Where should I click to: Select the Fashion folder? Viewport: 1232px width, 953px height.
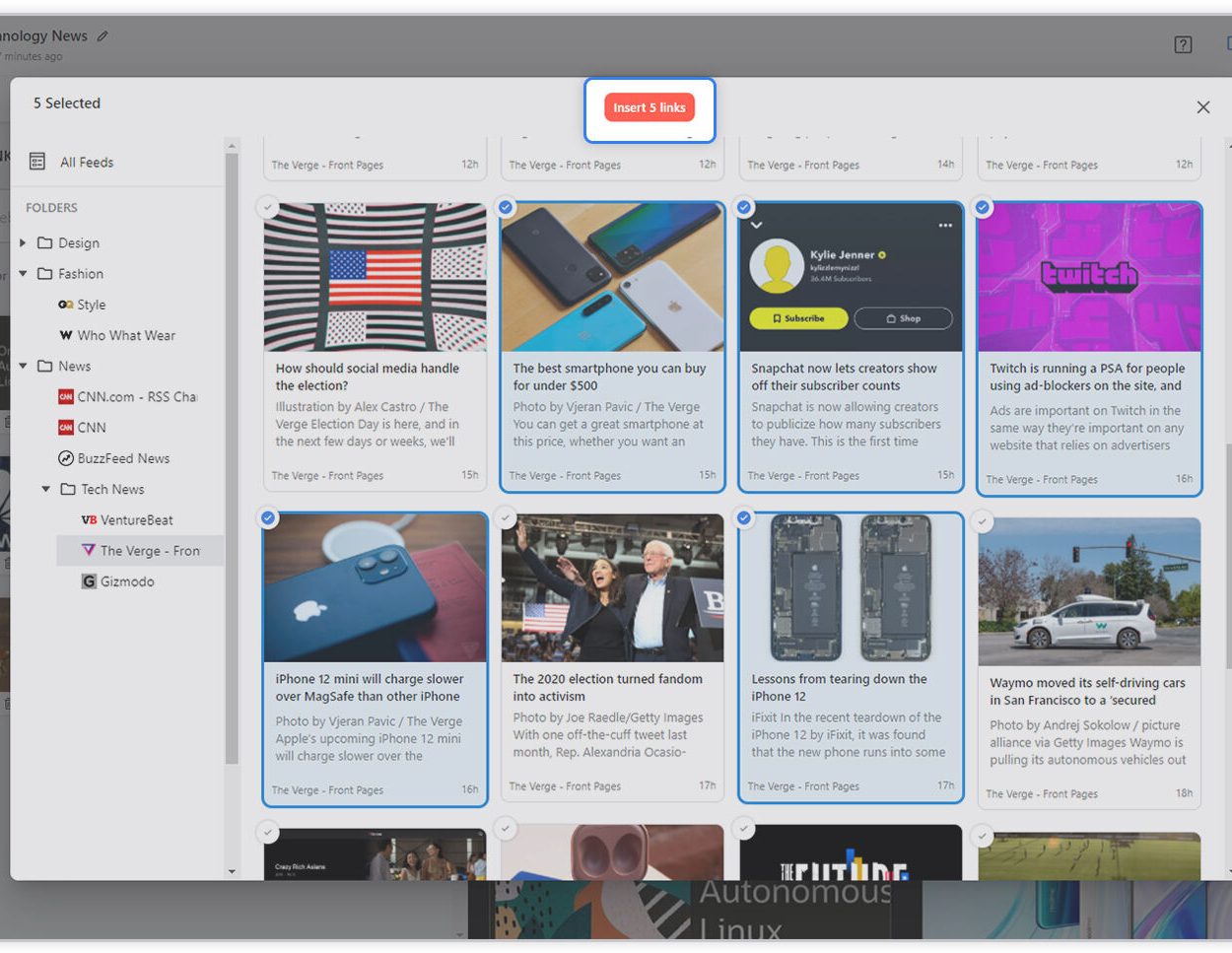point(81,273)
